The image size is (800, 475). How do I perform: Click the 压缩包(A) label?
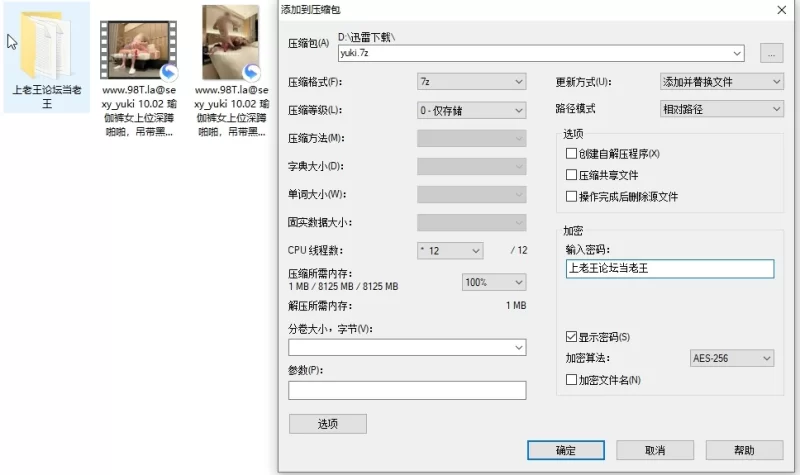pyautogui.click(x=308, y=43)
